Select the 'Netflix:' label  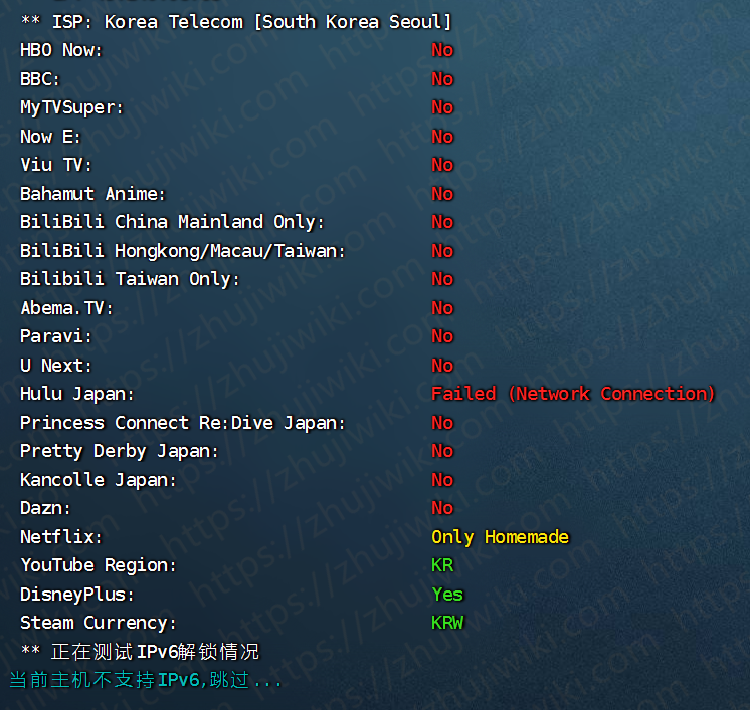[61, 537]
